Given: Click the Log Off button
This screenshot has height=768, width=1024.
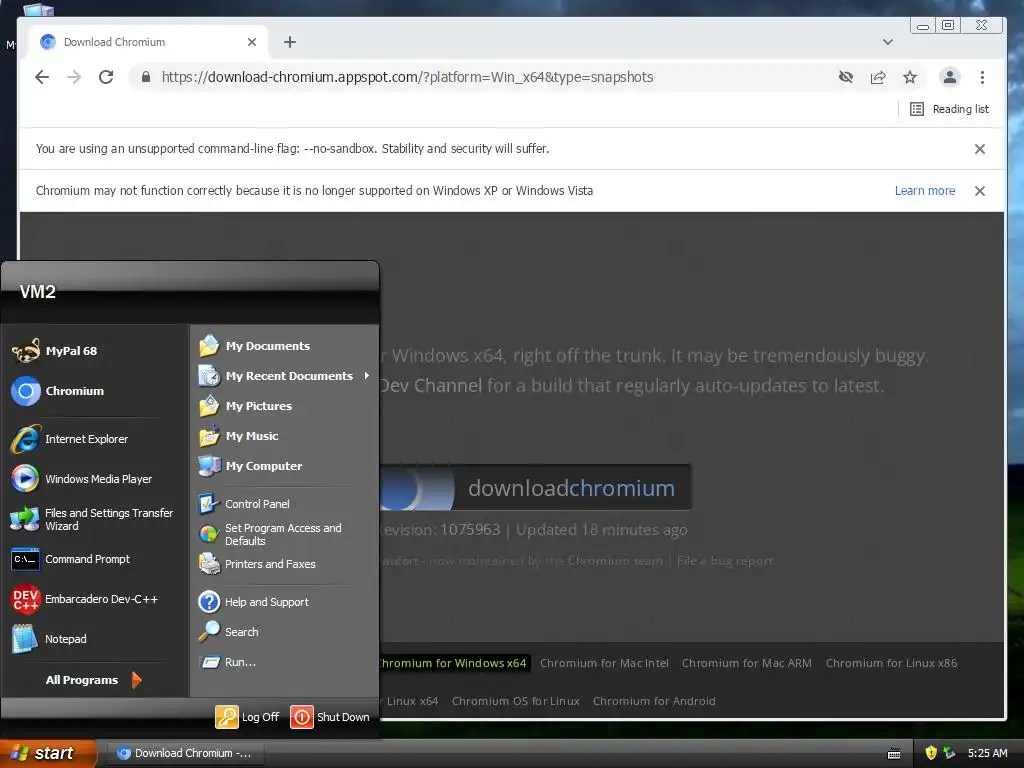Looking at the screenshot, I should pyautogui.click(x=248, y=717).
